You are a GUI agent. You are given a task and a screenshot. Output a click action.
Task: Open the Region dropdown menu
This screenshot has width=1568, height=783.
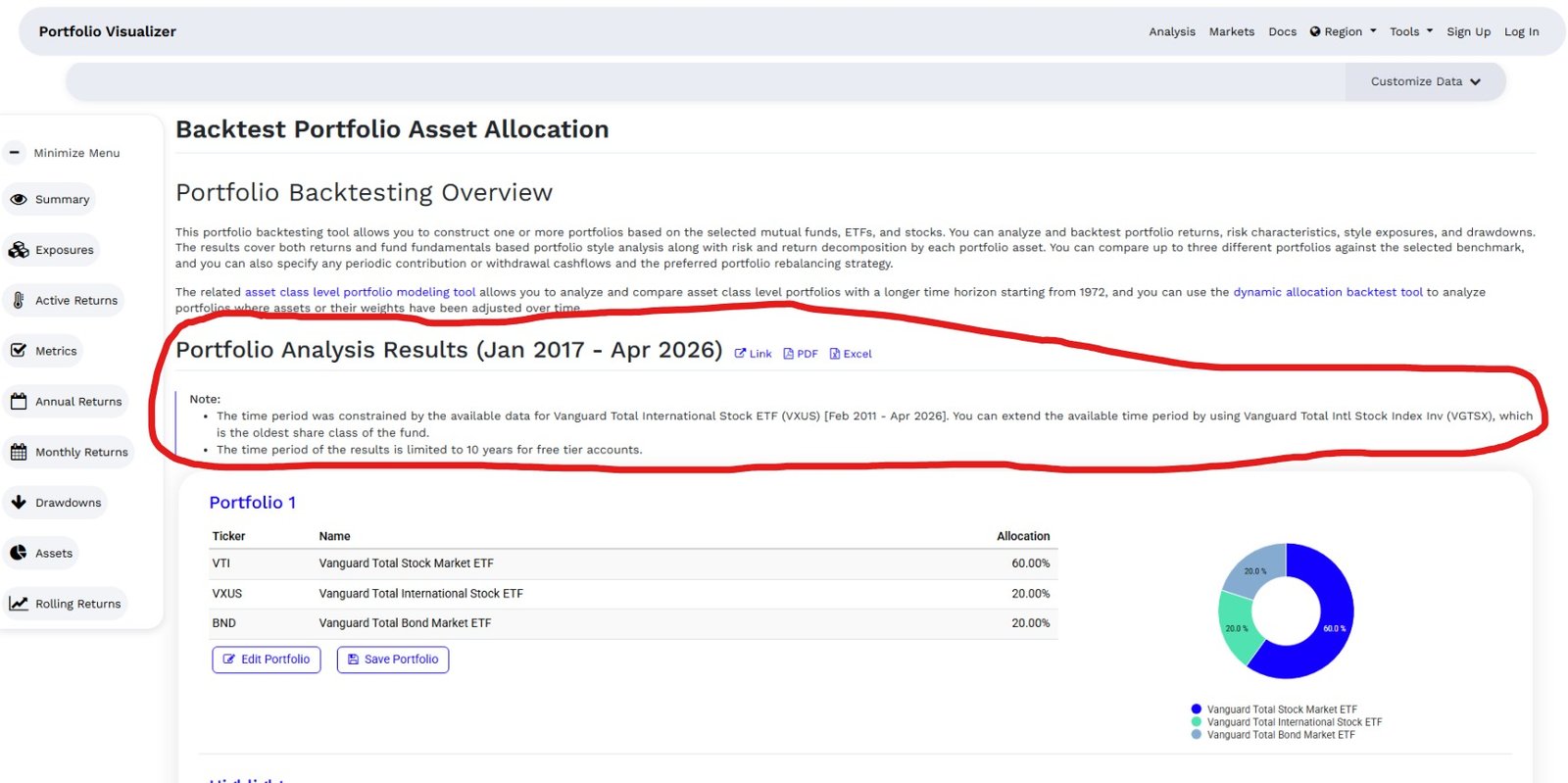pos(1344,31)
